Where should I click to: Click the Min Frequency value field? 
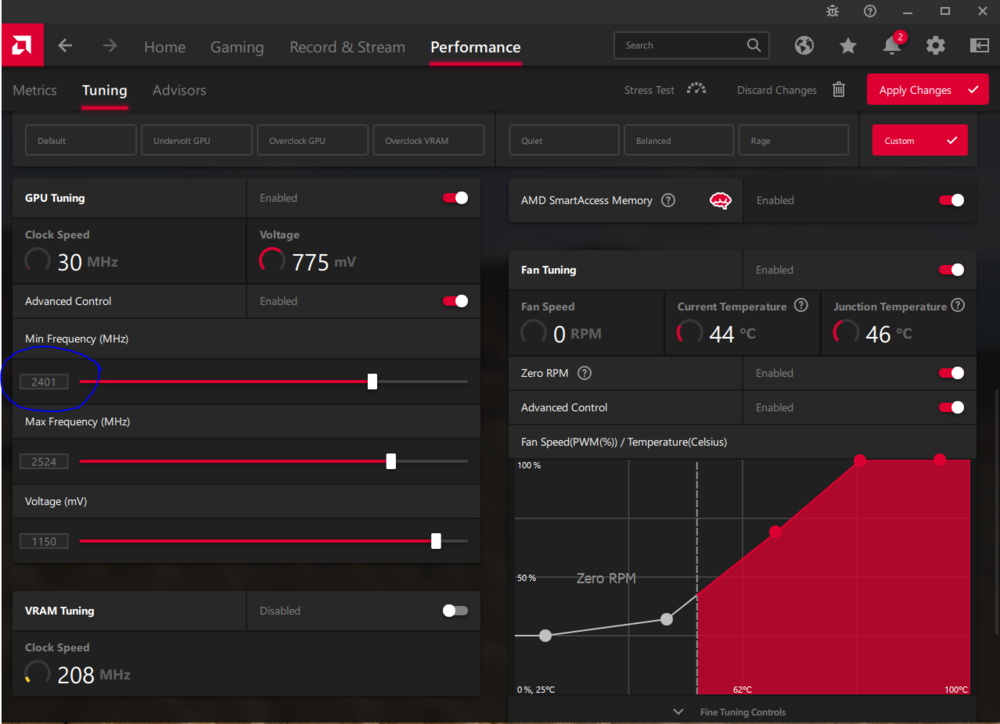click(x=44, y=381)
